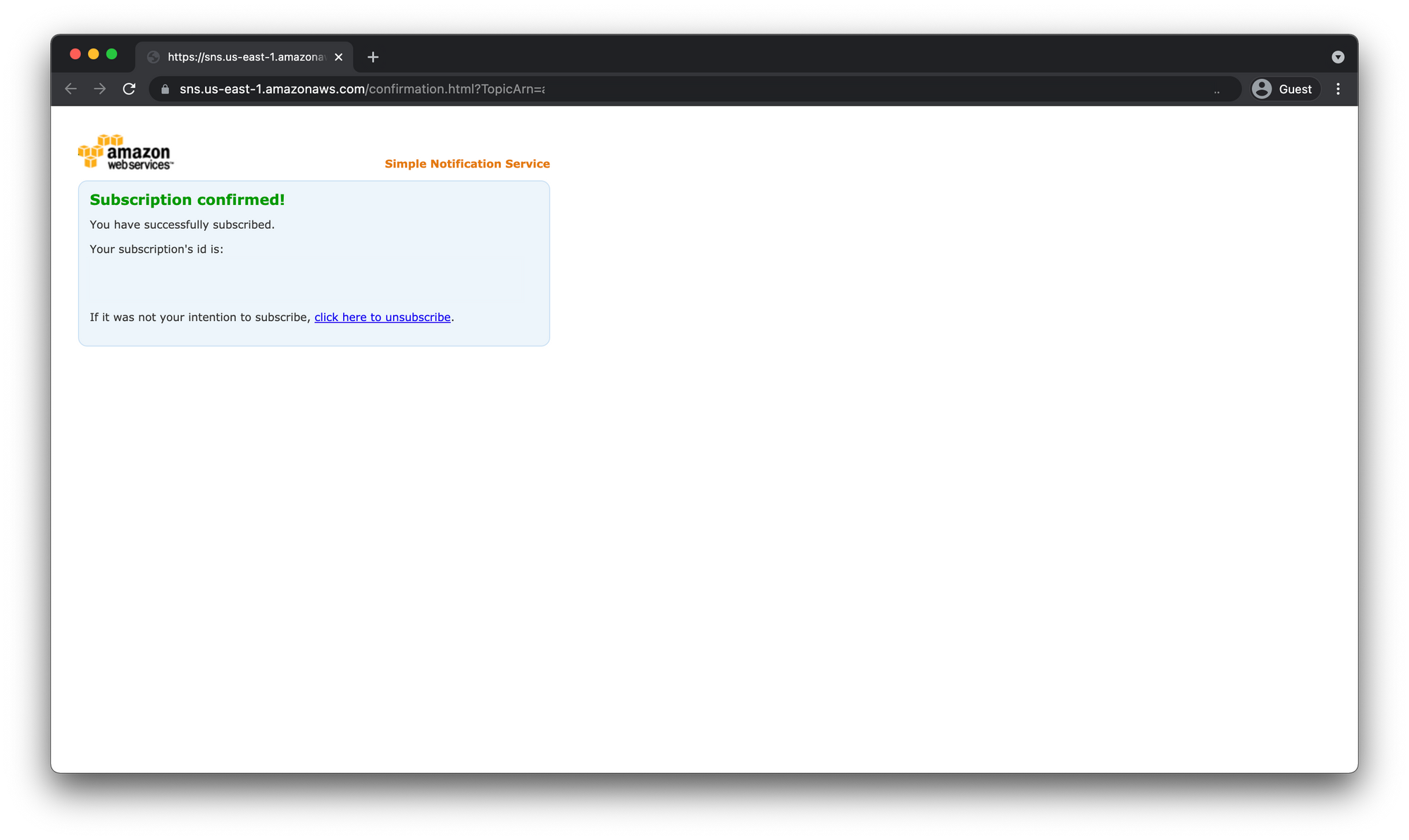Click the 'Your subscription's id is:' text
The width and height of the screenshot is (1409, 840).
coord(156,249)
